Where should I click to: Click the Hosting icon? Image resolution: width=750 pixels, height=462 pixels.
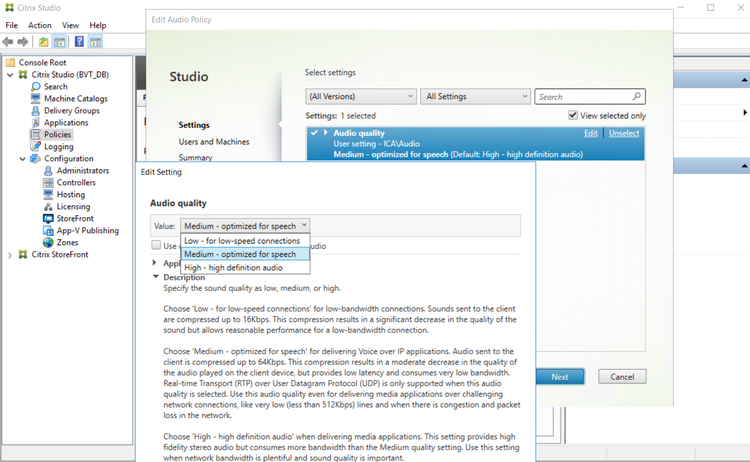(x=48, y=195)
